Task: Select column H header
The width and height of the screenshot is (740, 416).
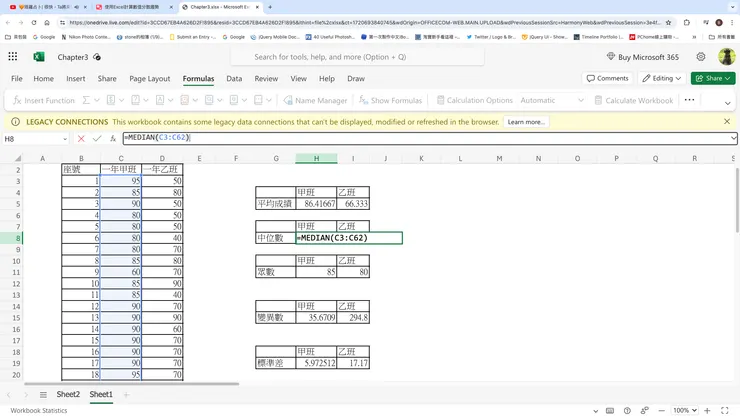Action: point(316,158)
